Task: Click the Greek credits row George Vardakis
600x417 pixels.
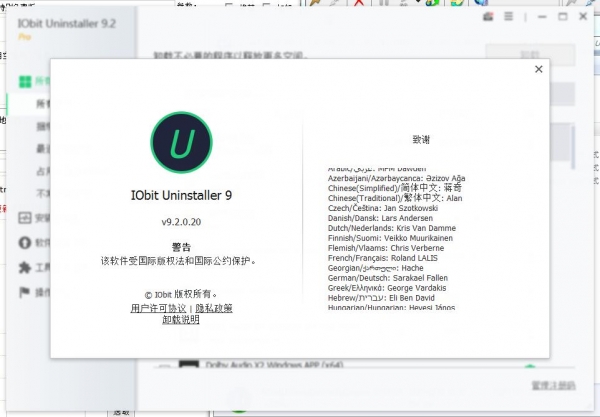Action: pos(387,288)
